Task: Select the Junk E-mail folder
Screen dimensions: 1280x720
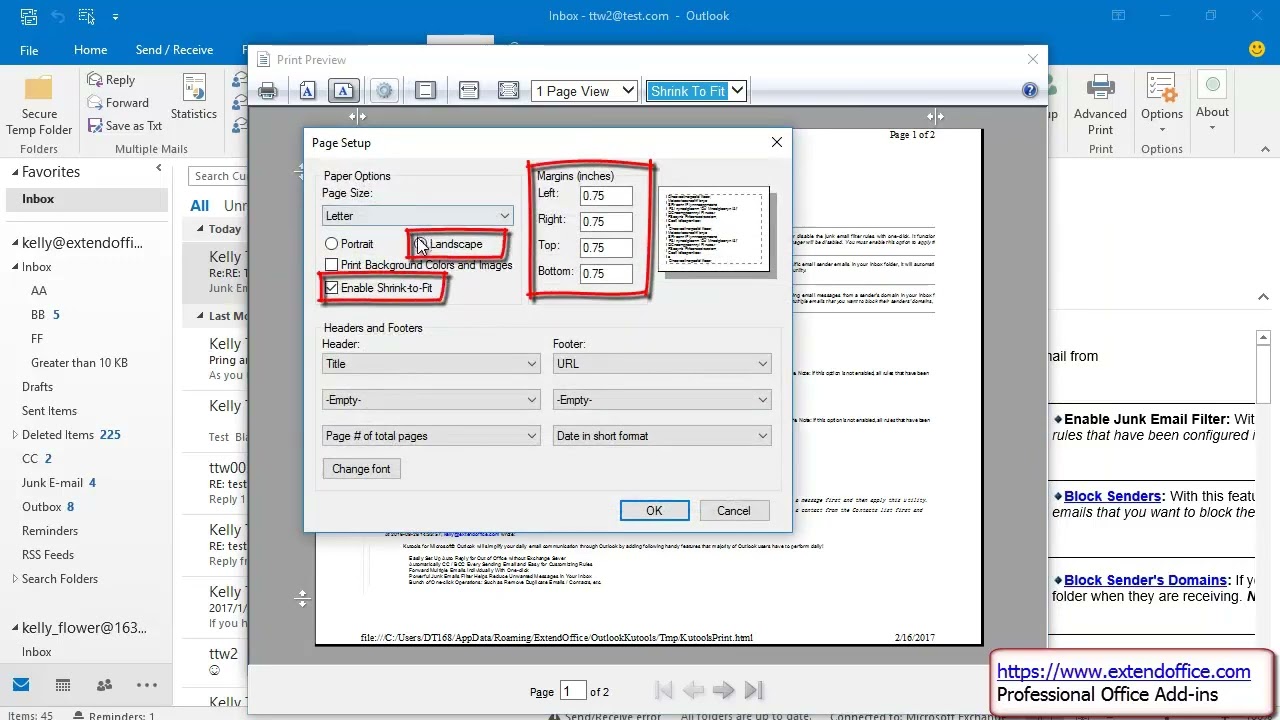Action: coord(52,483)
